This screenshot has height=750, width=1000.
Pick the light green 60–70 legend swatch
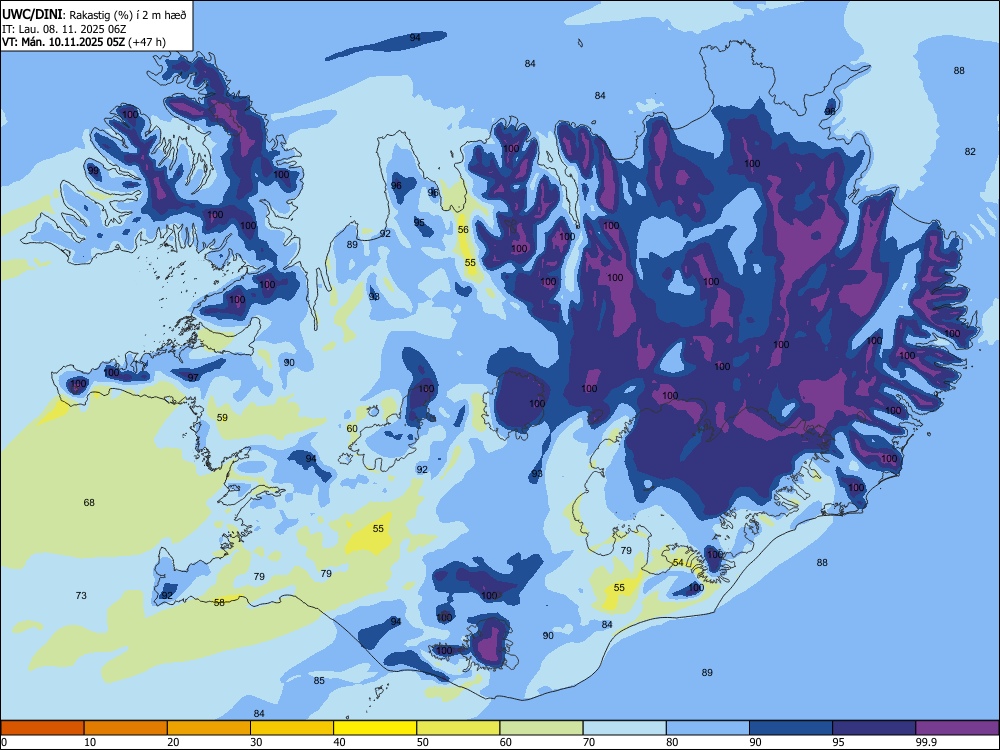click(541, 728)
